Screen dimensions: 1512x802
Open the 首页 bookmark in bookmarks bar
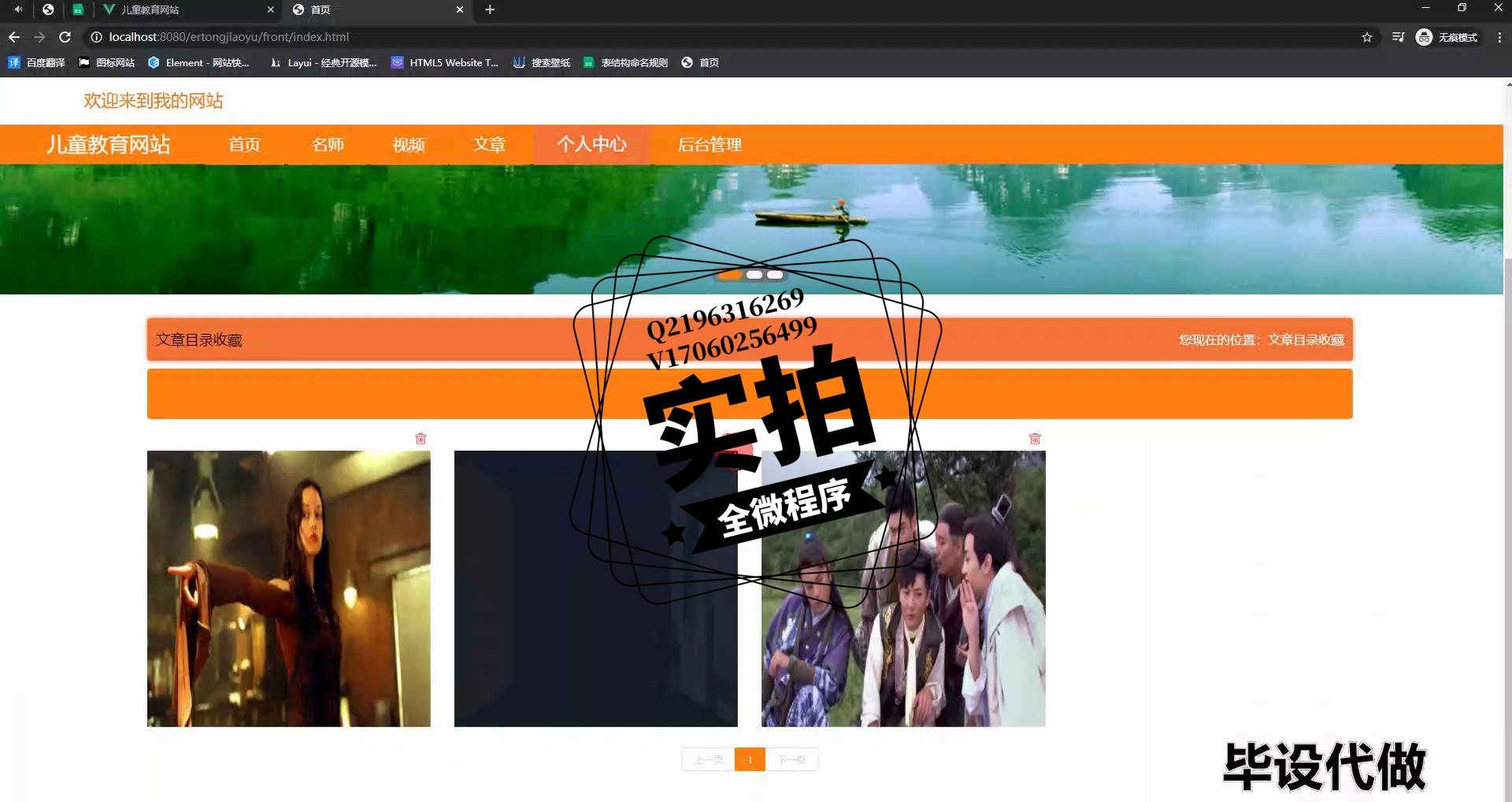[x=700, y=62]
